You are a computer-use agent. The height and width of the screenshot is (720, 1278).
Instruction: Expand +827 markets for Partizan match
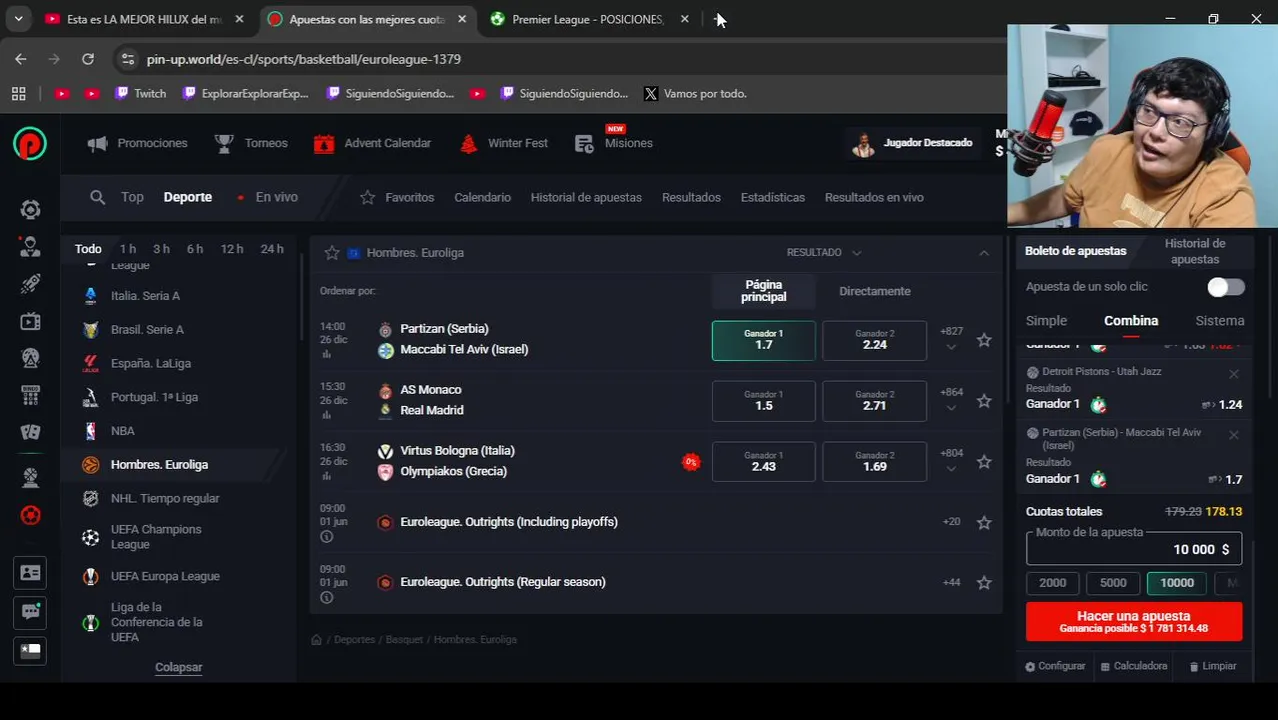click(x=951, y=339)
